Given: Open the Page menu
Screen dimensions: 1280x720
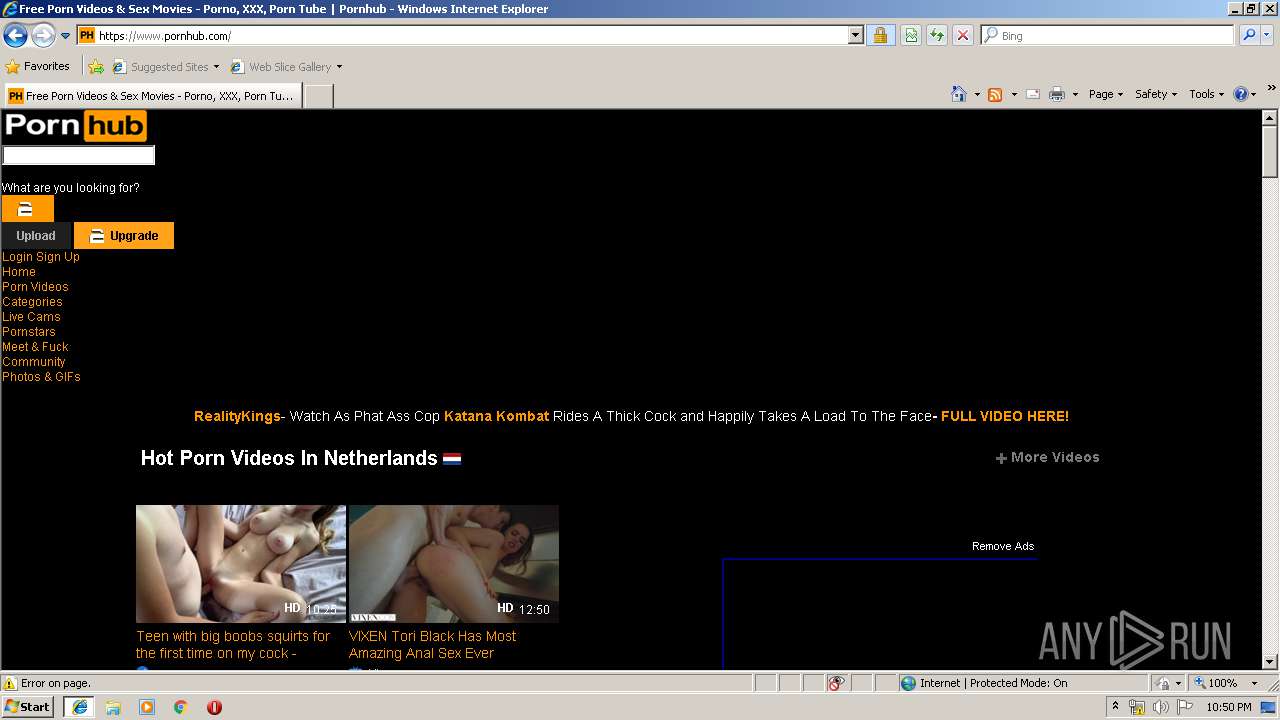Looking at the screenshot, I should (1106, 94).
